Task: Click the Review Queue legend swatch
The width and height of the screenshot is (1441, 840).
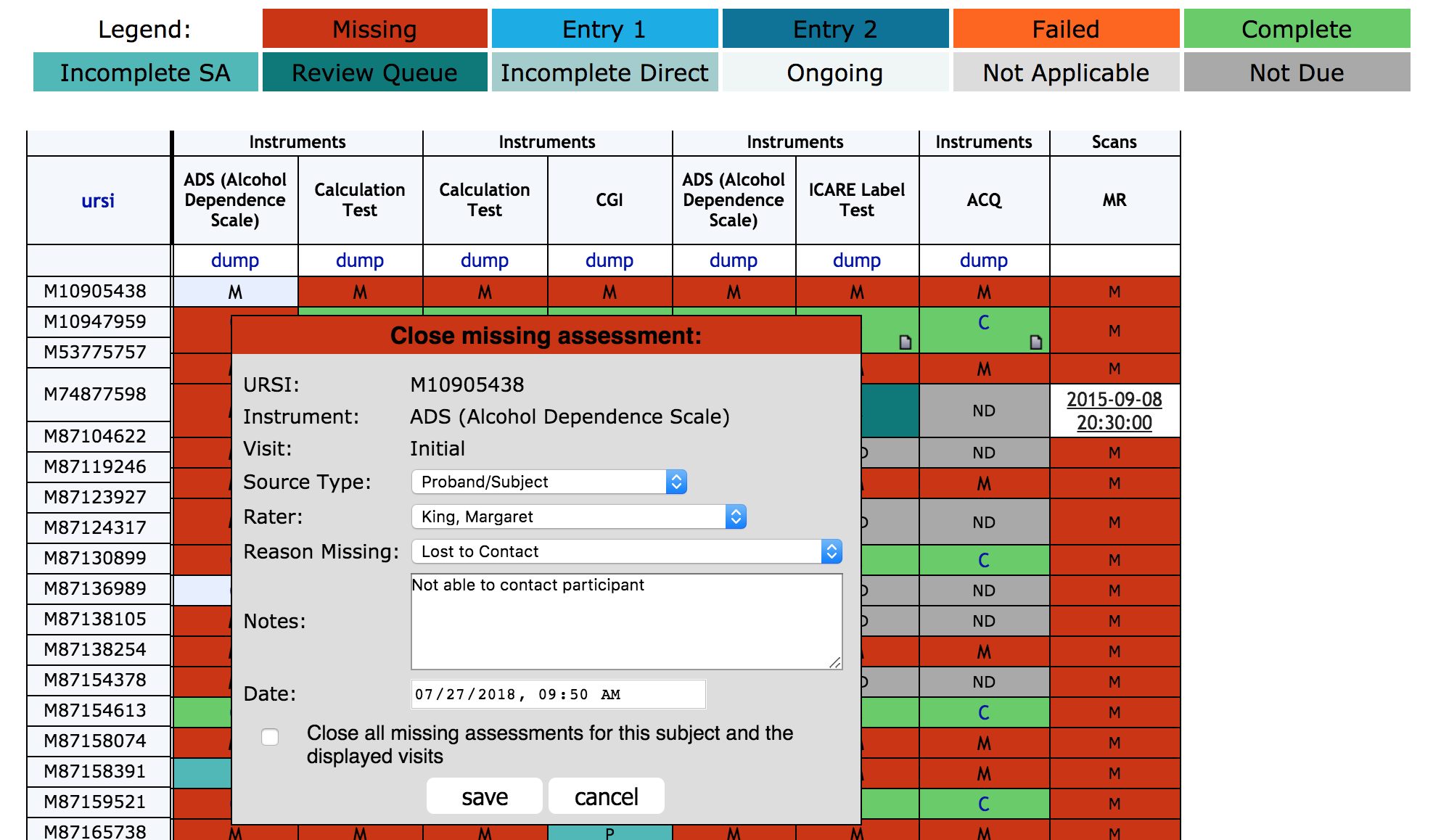Action: click(x=375, y=73)
